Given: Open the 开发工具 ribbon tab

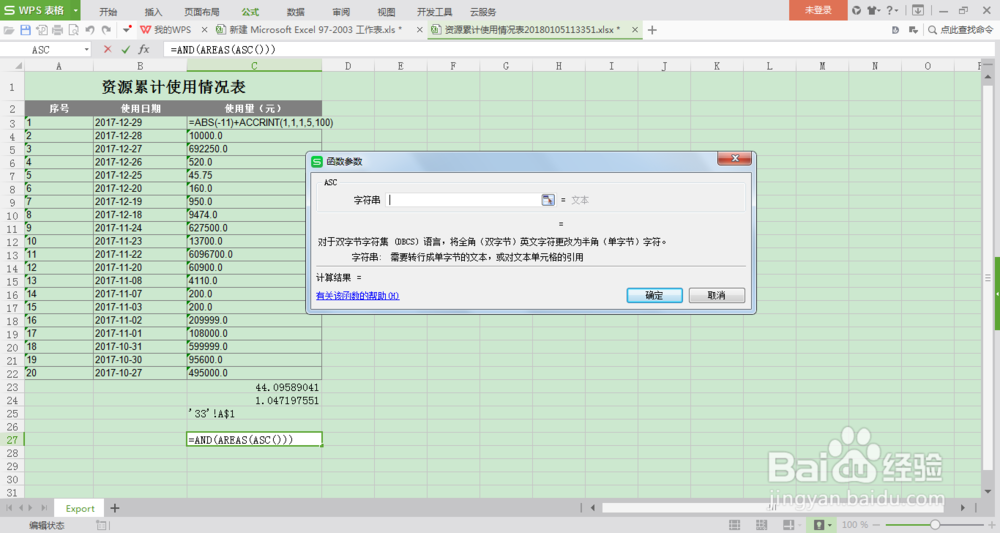Looking at the screenshot, I should (434, 11).
